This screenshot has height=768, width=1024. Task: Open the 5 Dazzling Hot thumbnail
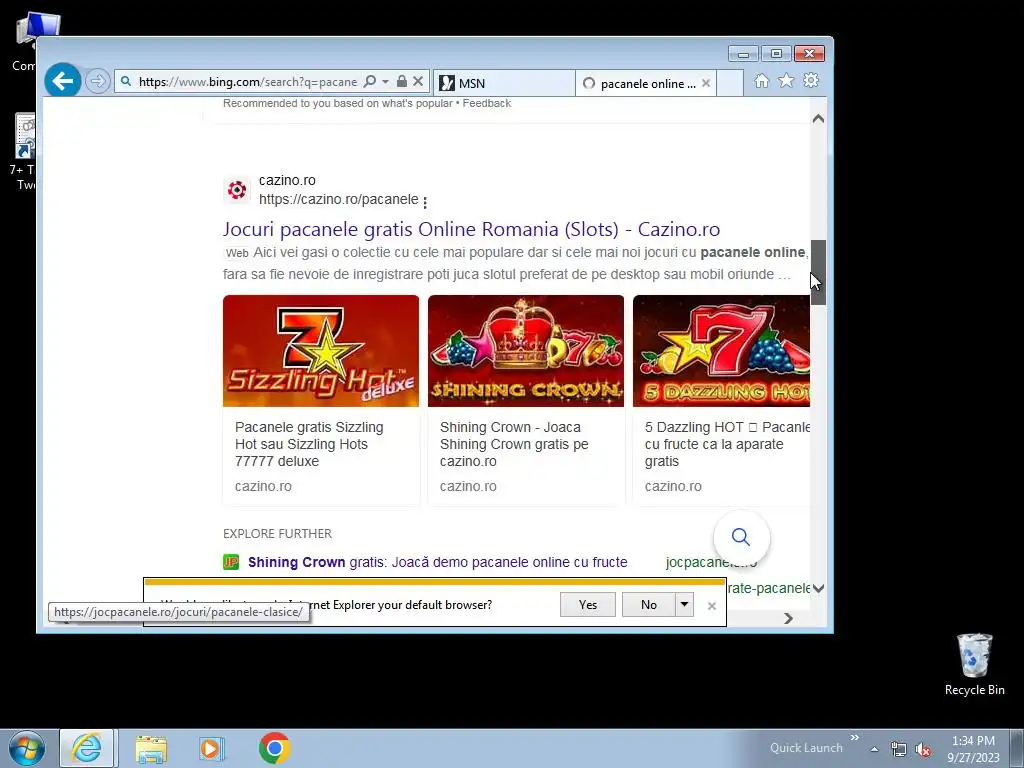coord(721,351)
